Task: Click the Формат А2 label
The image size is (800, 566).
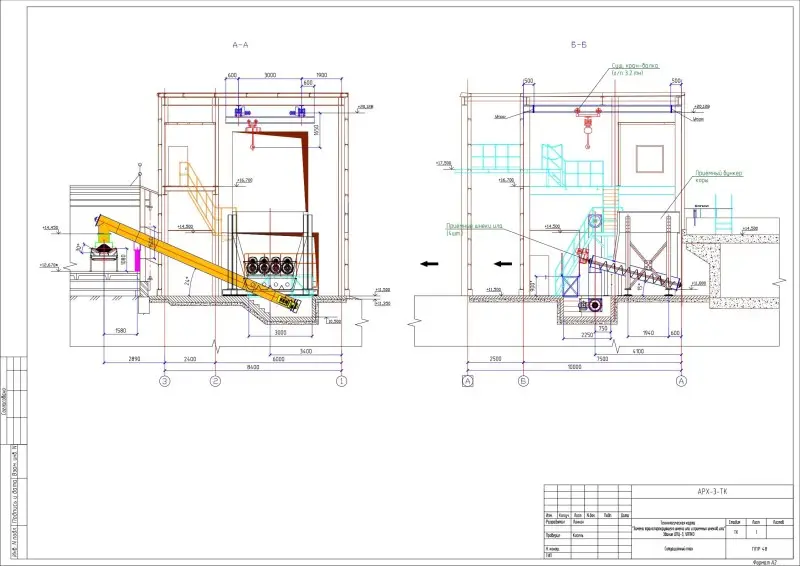Action: [x=770, y=561]
